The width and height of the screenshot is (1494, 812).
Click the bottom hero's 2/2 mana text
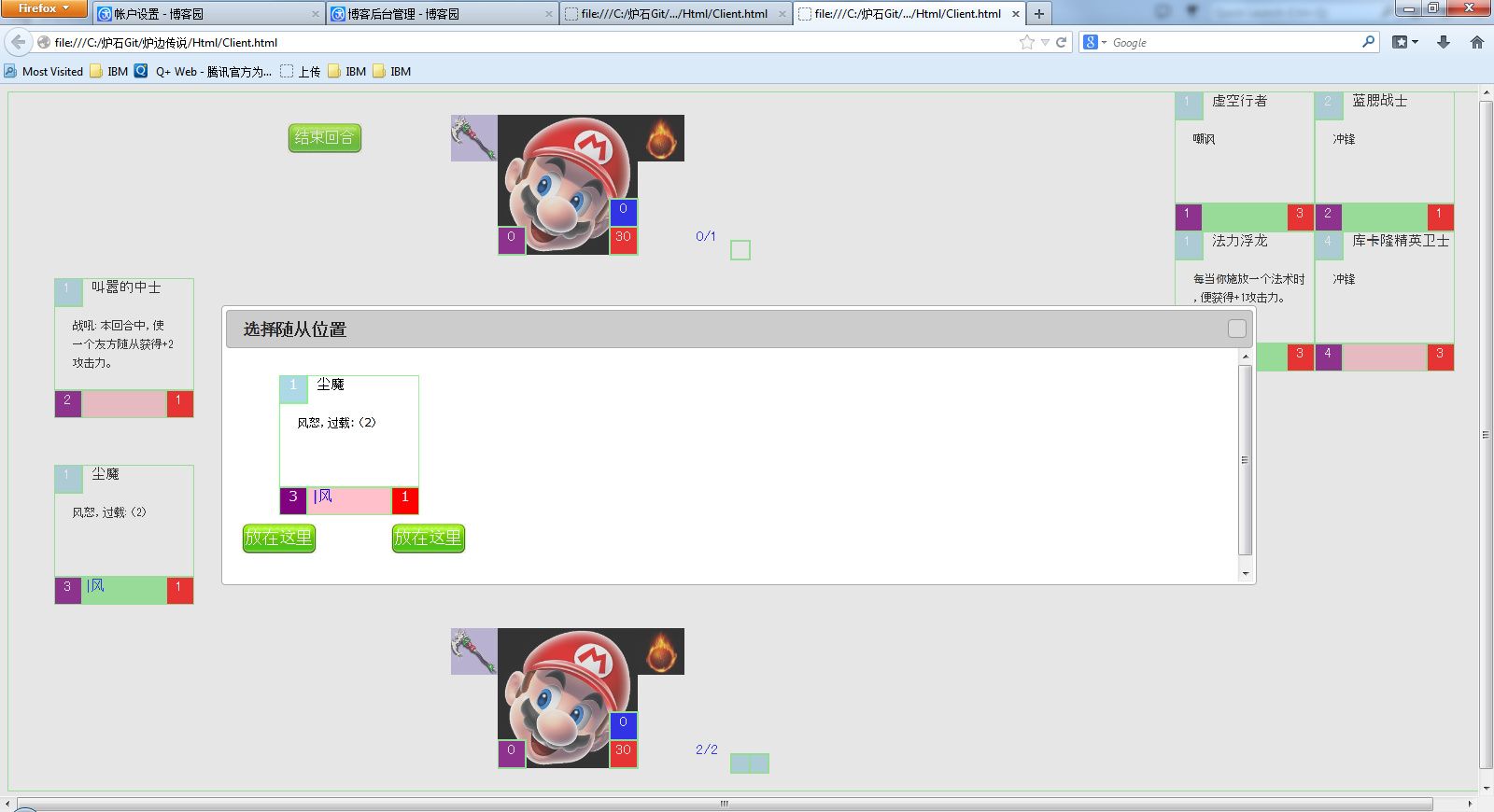(707, 749)
